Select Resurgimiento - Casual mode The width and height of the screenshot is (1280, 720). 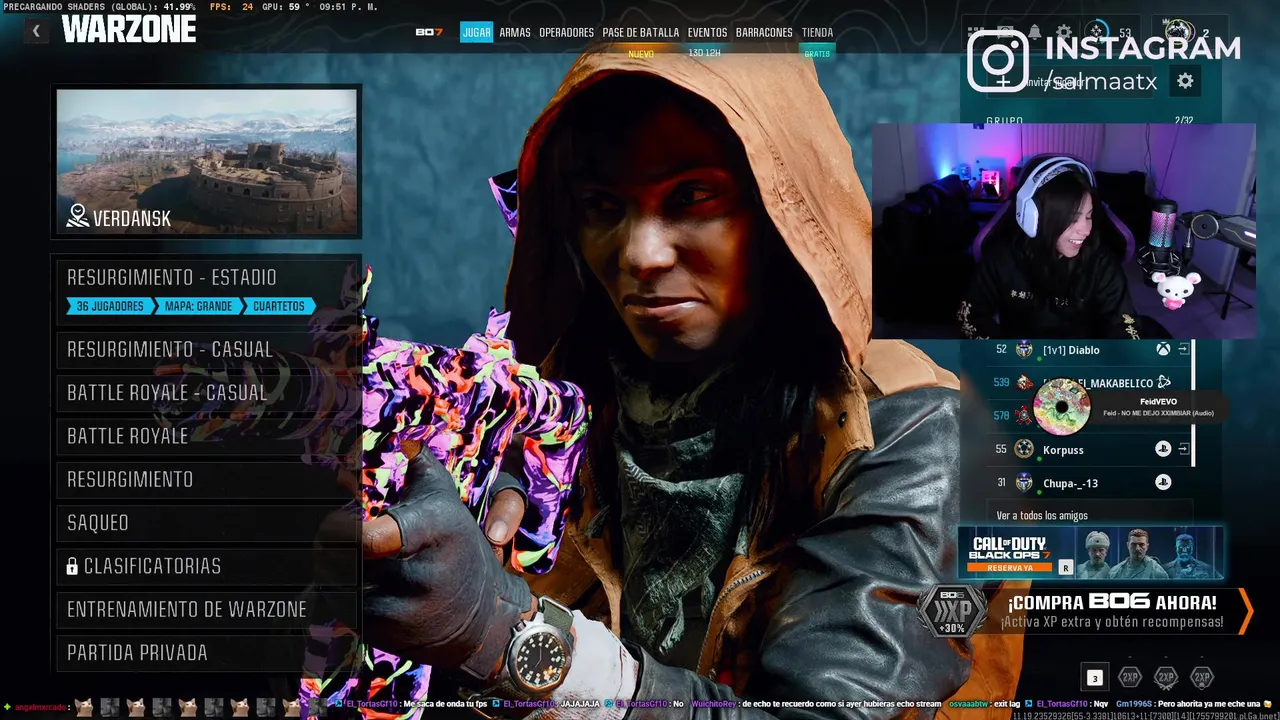click(206, 349)
